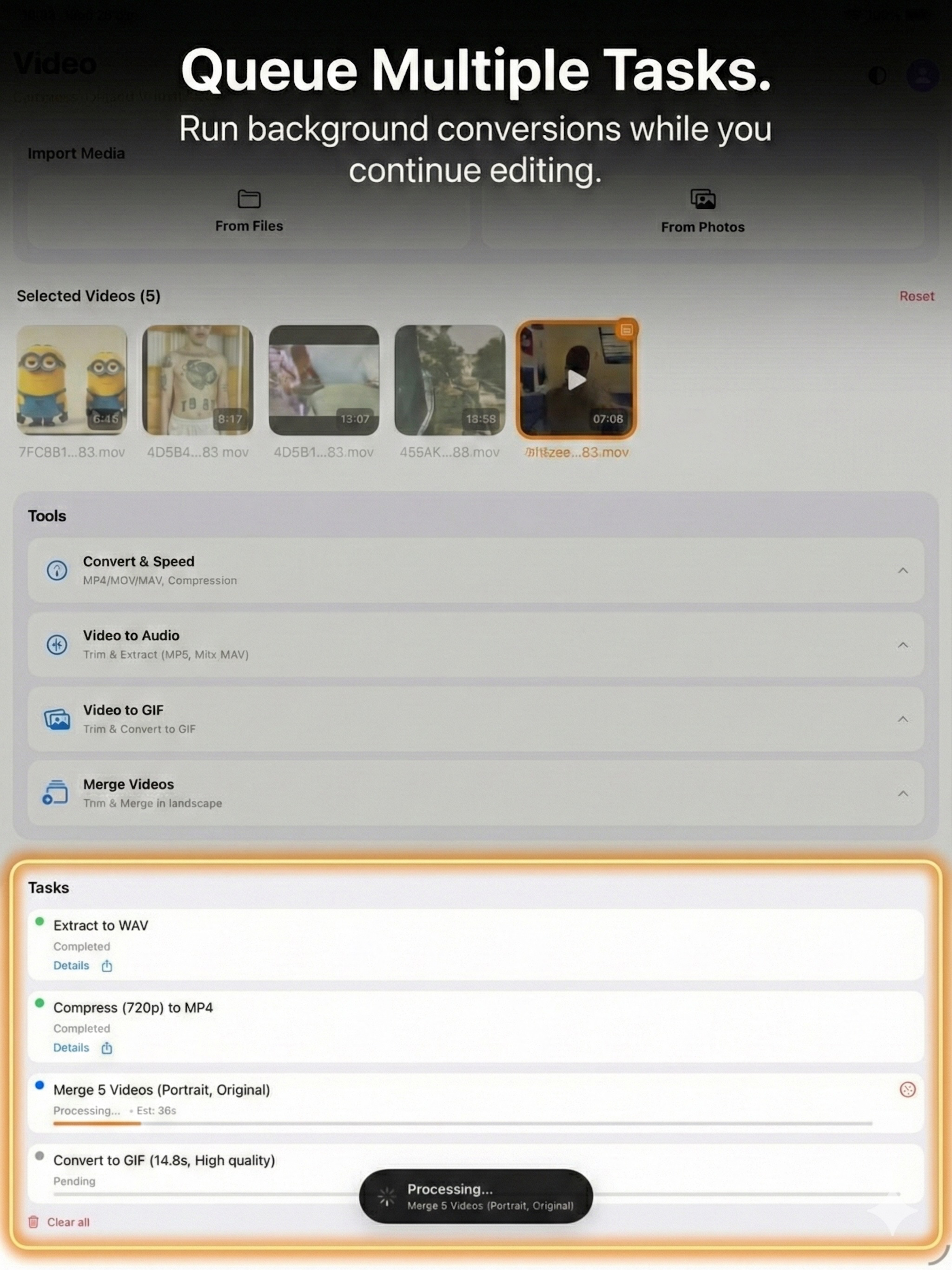
Task: Click the Selected Videos (5) heading
Action: click(88, 296)
